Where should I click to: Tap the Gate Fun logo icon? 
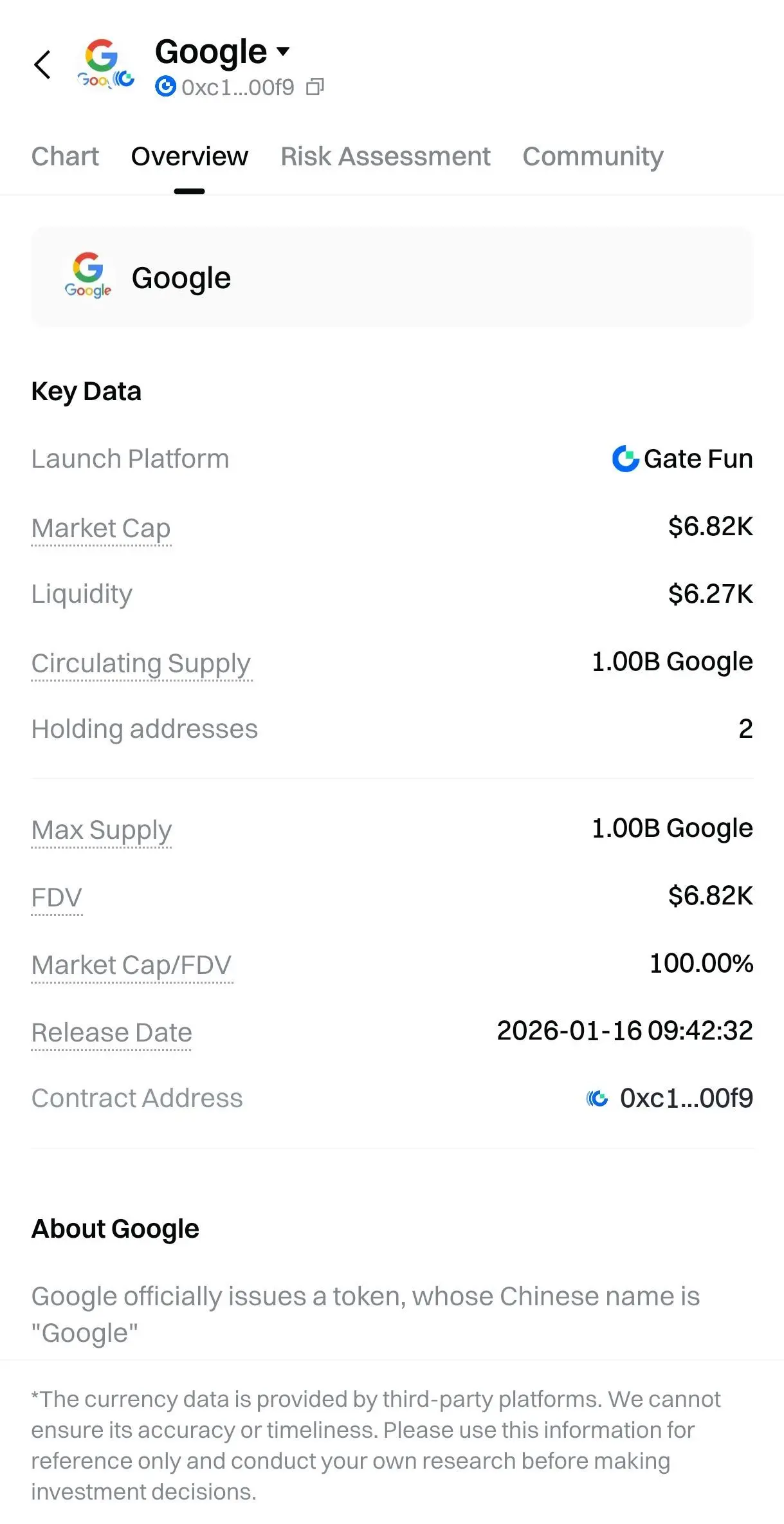point(625,459)
